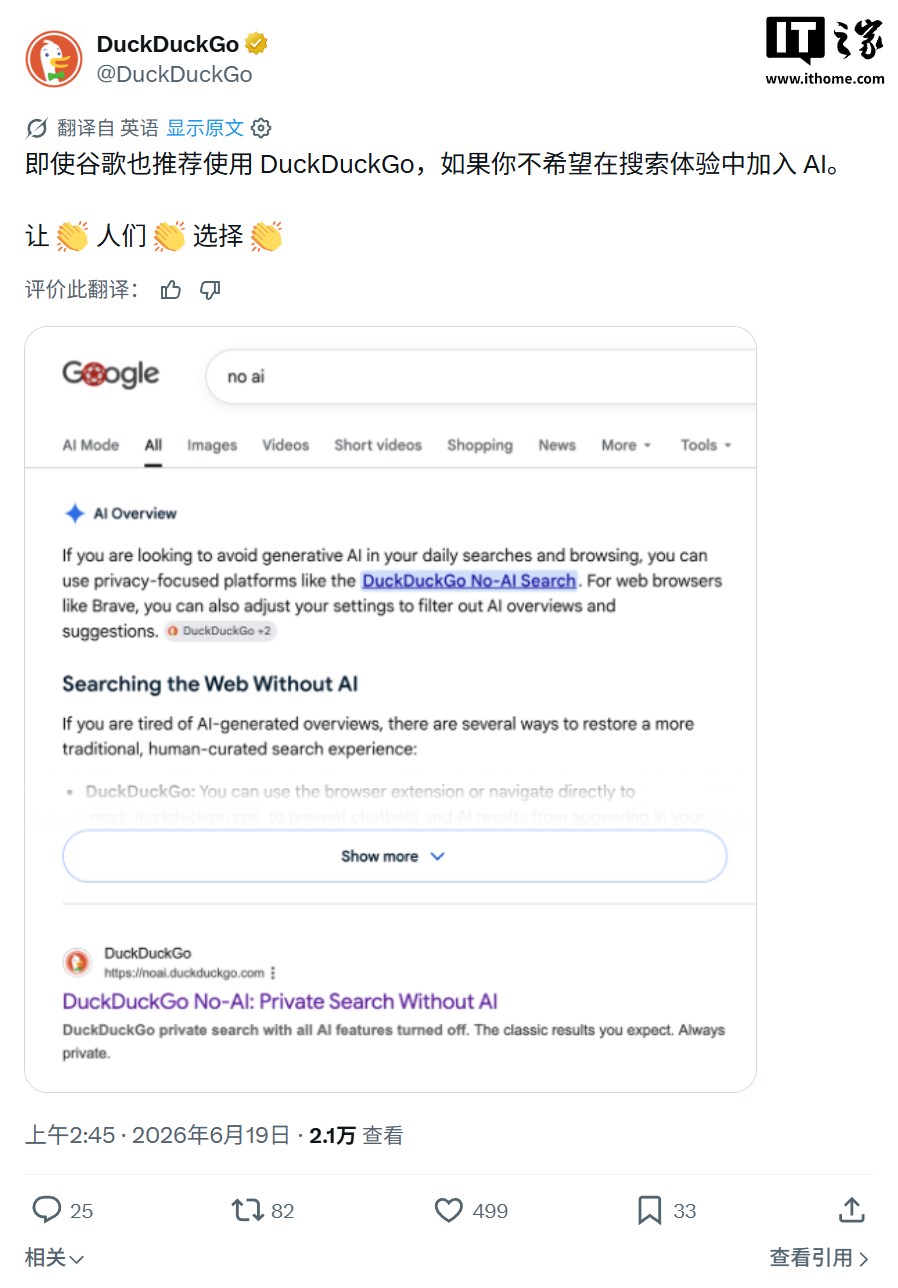Open the More dropdown in Google tabs

click(626, 445)
